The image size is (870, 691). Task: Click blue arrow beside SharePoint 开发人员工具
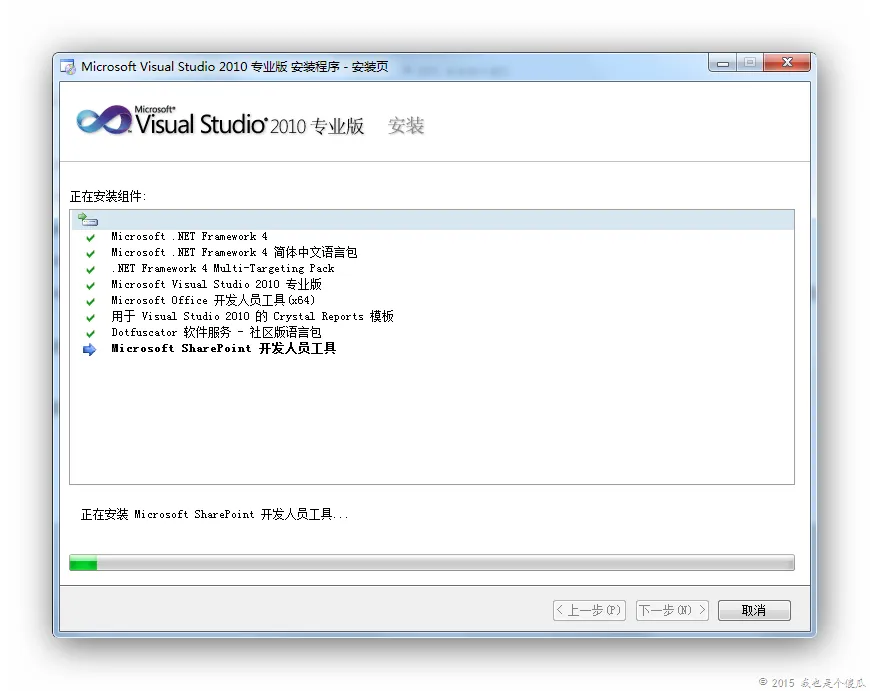click(x=89, y=350)
